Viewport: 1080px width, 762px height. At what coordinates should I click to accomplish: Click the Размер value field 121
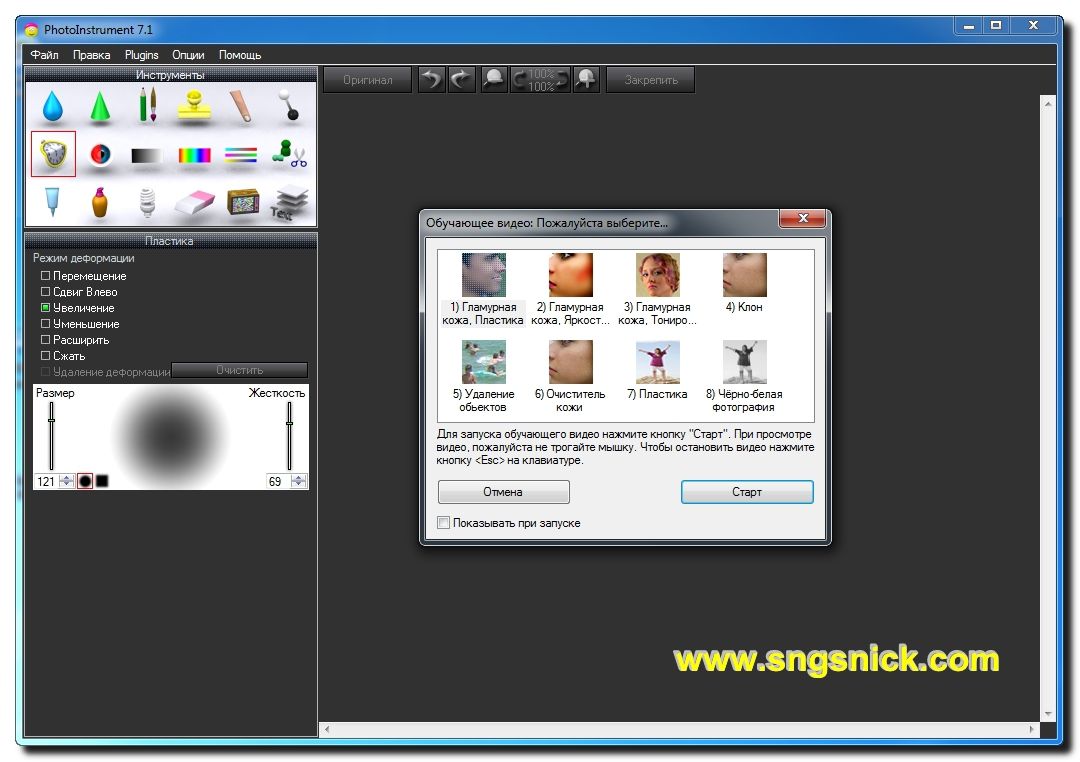tap(46, 481)
